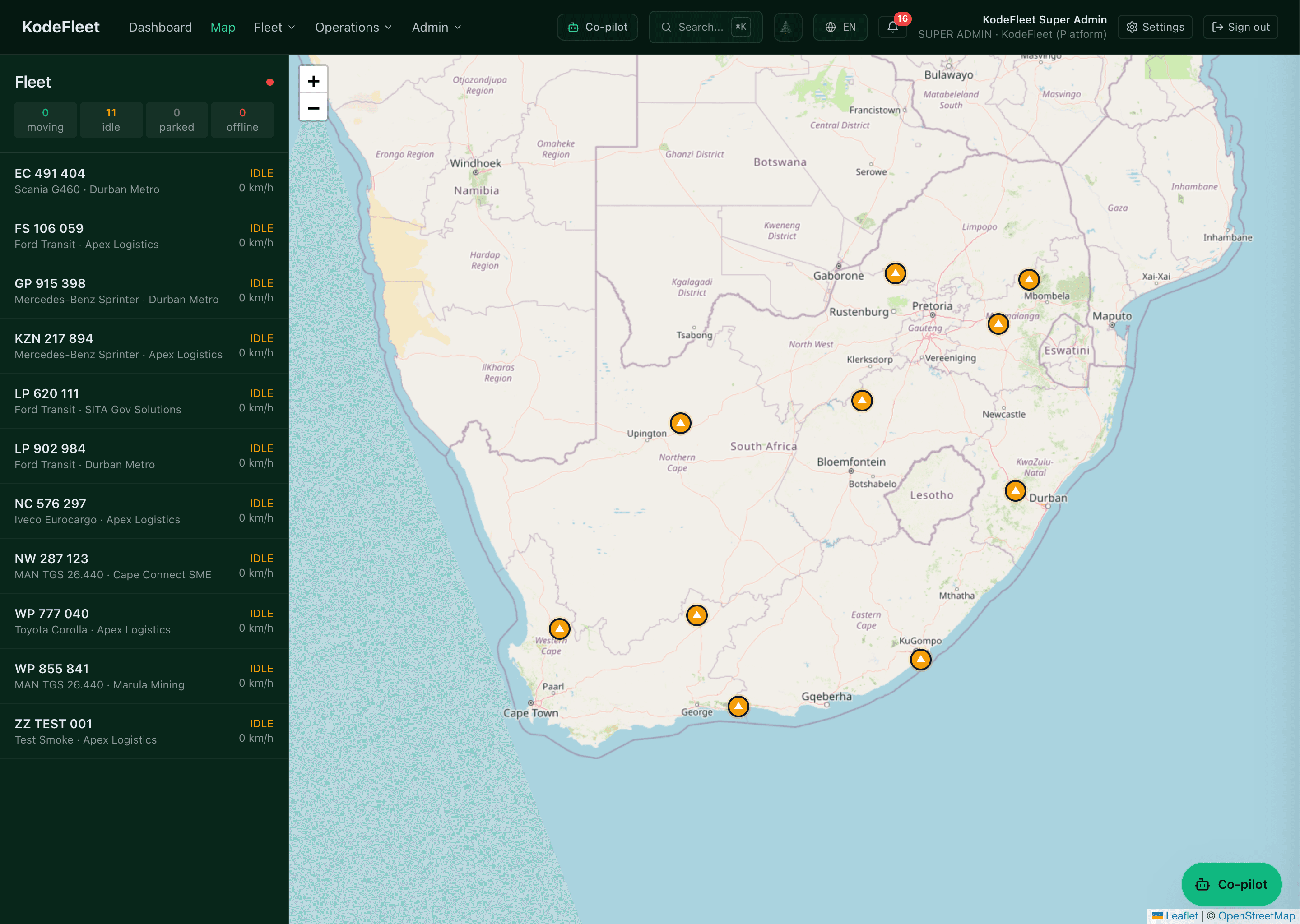Click the inland vehicle marker north of George
The image size is (1300, 924).
coord(696,615)
